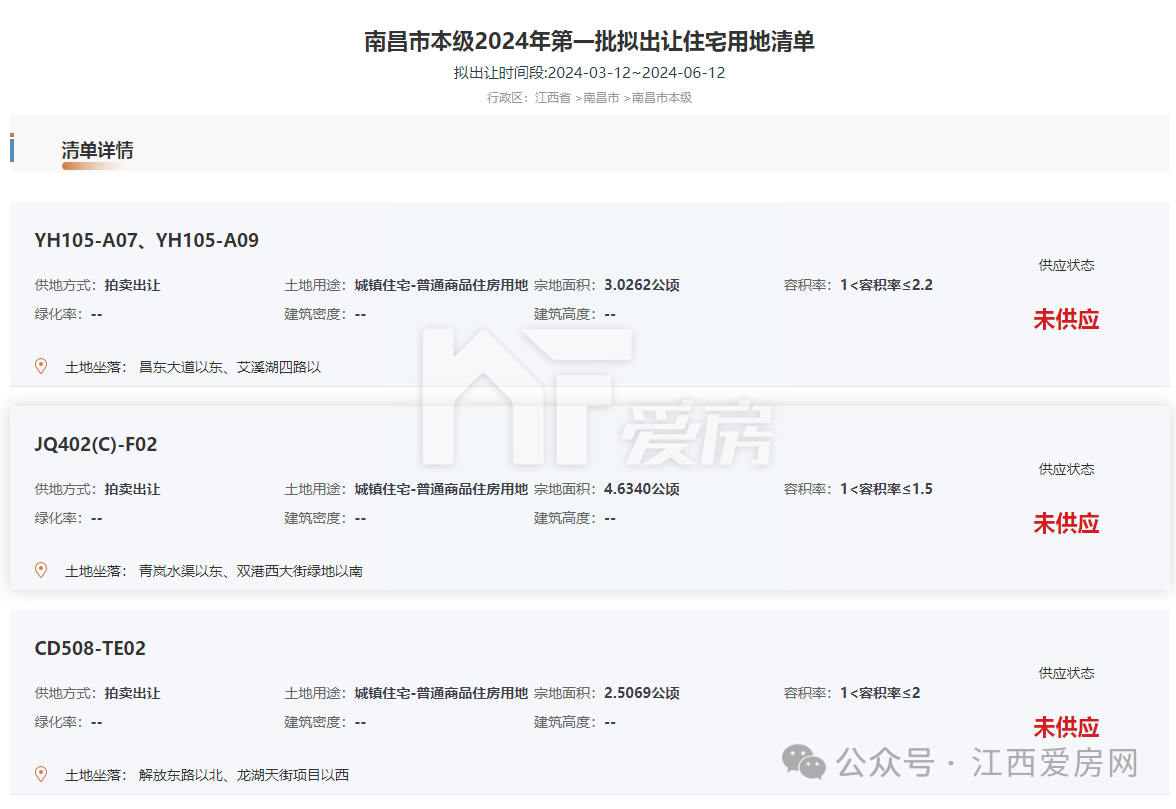Viewport: 1176px width, 809px height.
Task: Open parcel title YH105-A07、YH105-A09
Action: (x=146, y=240)
